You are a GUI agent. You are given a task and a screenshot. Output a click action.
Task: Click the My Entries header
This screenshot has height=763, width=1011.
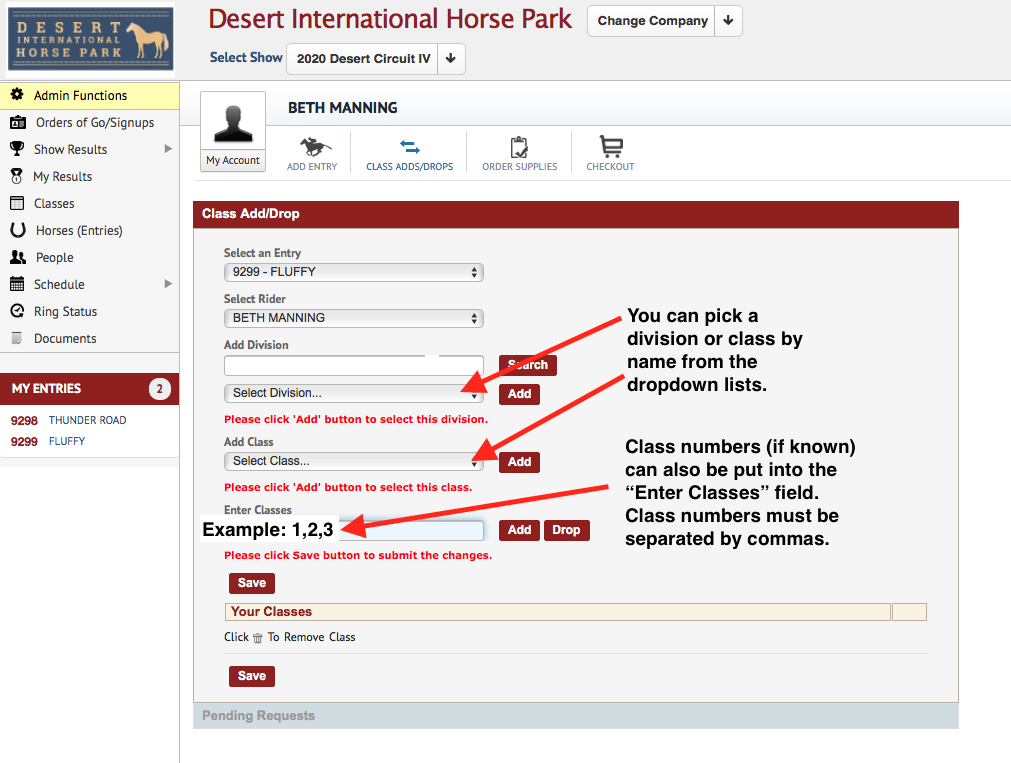[90, 389]
